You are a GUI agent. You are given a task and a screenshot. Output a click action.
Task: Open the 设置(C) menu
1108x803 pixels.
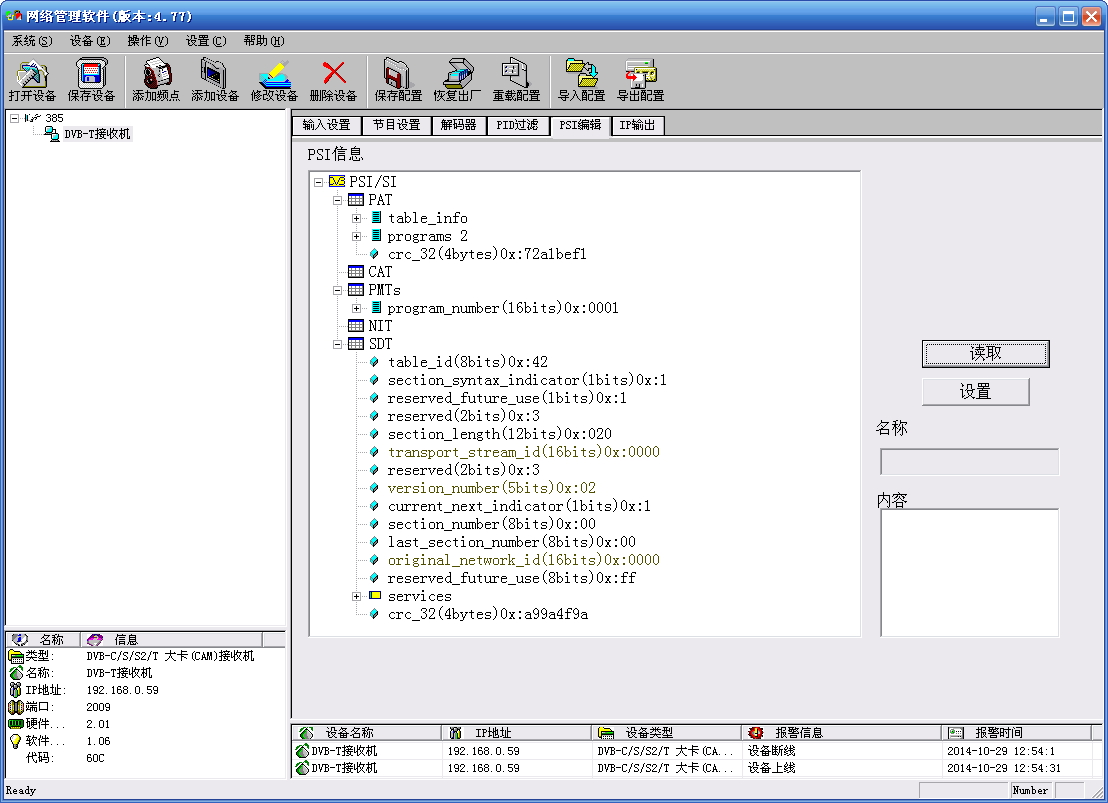[206, 41]
